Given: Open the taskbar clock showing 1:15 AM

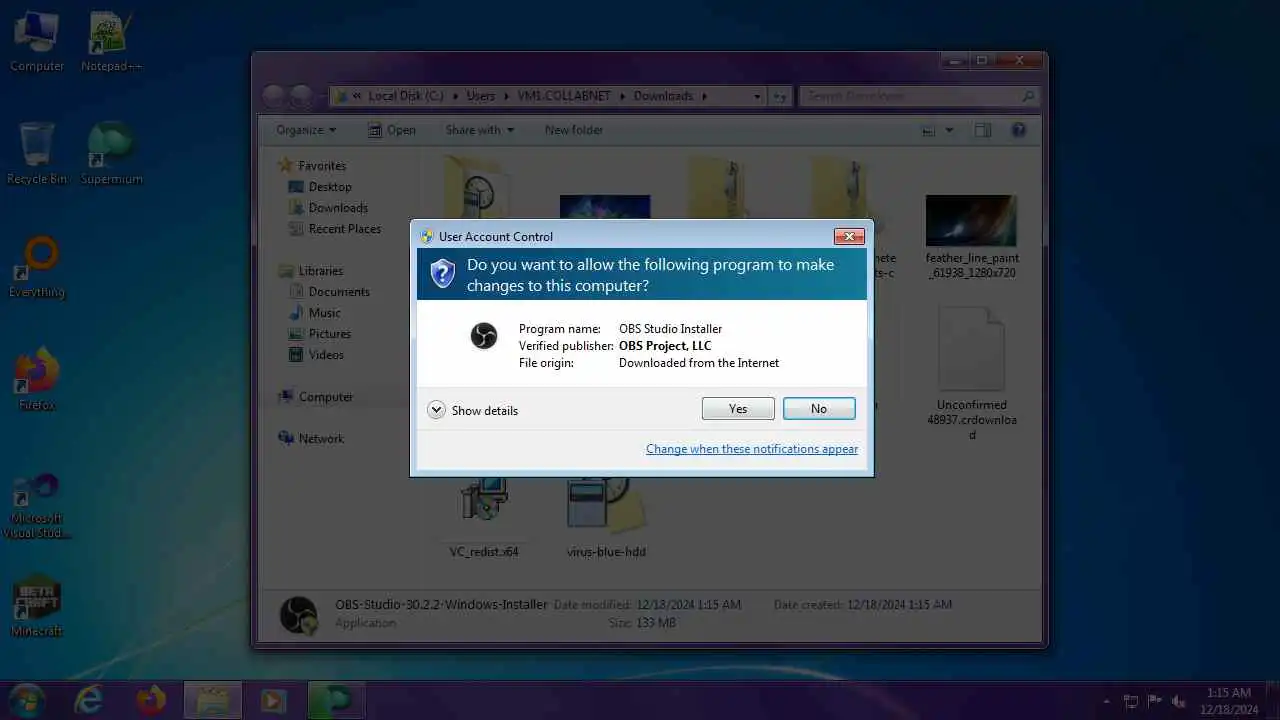Looking at the screenshot, I should (x=1229, y=700).
